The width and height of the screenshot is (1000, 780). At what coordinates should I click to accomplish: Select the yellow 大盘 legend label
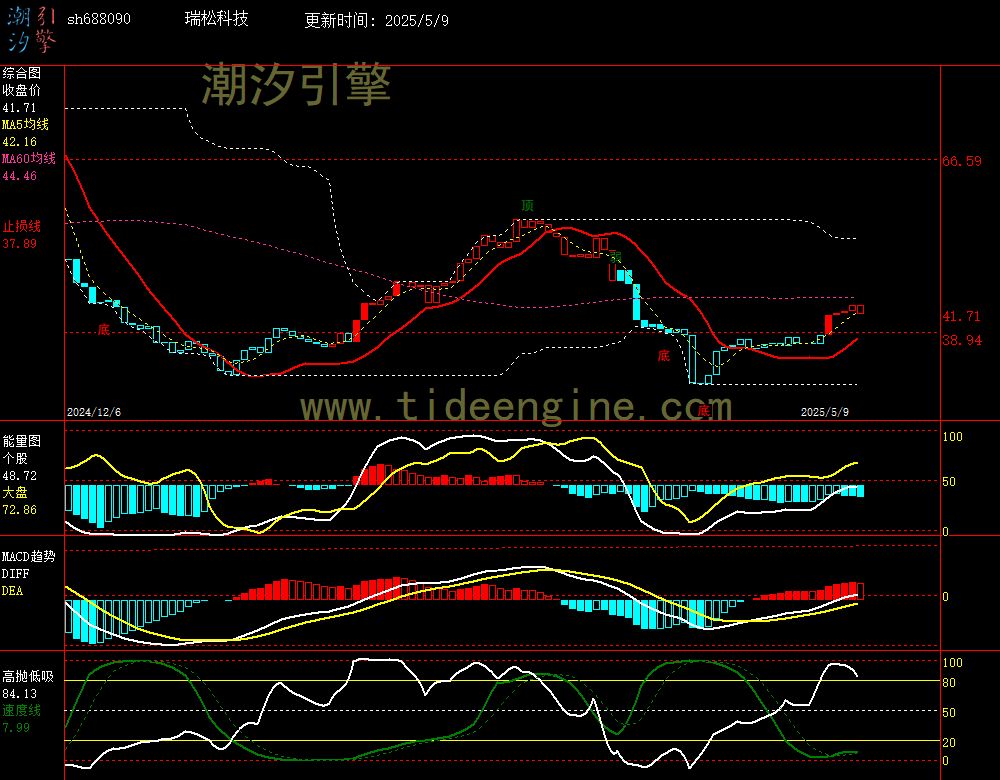(x=15, y=492)
